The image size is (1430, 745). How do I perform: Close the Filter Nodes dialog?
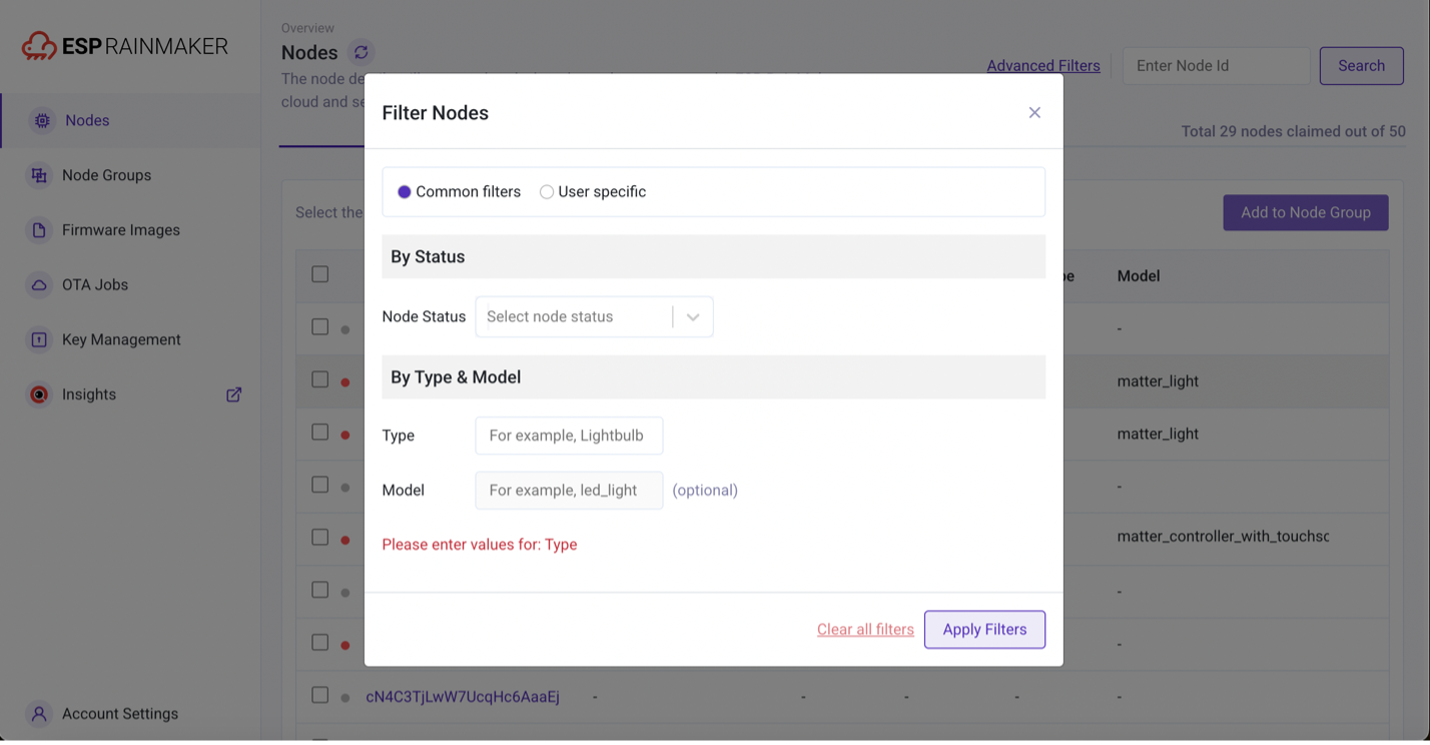[1035, 113]
